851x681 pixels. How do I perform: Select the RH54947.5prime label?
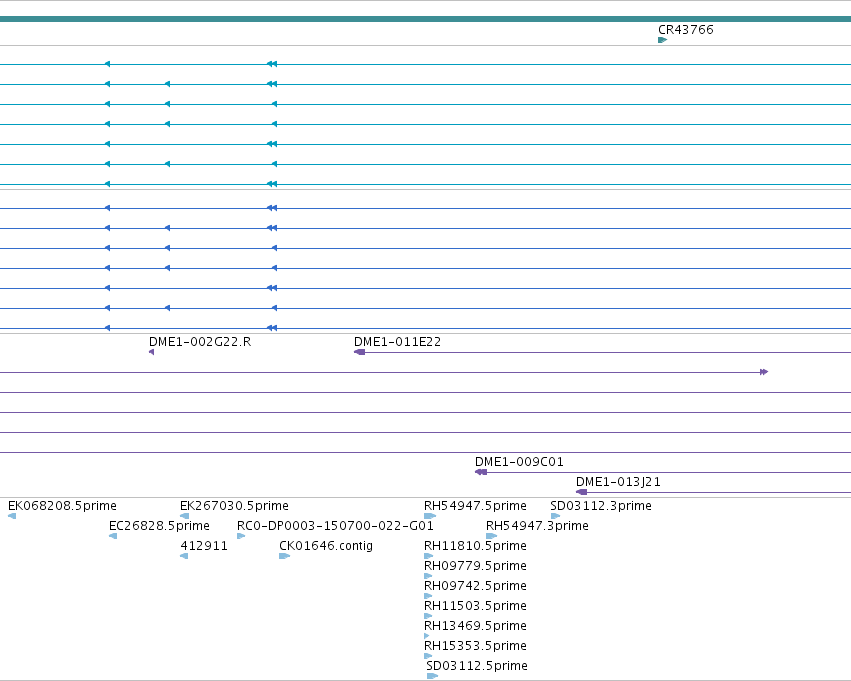pos(475,506)
